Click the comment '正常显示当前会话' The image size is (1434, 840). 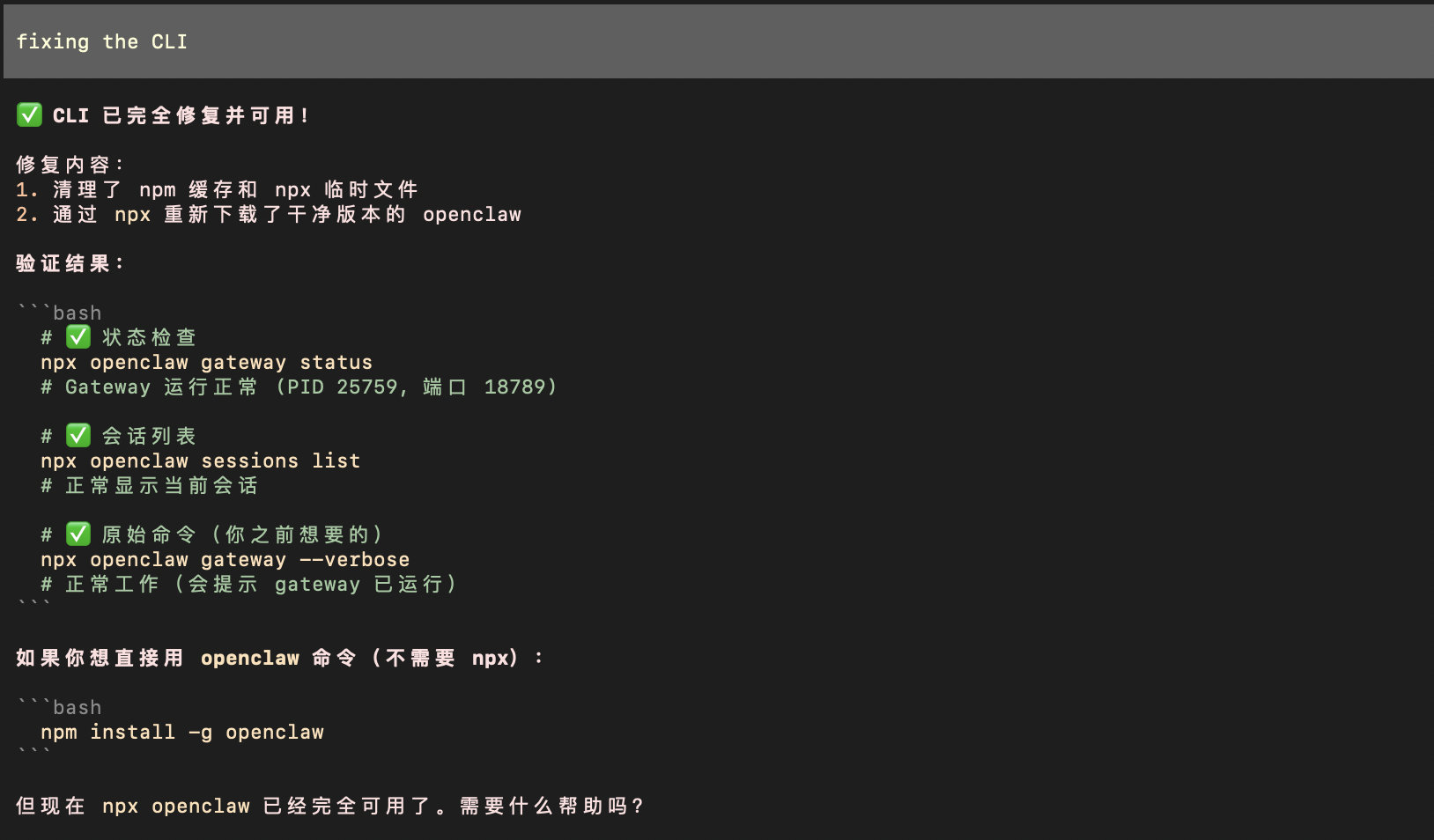[x=149, y=485]
